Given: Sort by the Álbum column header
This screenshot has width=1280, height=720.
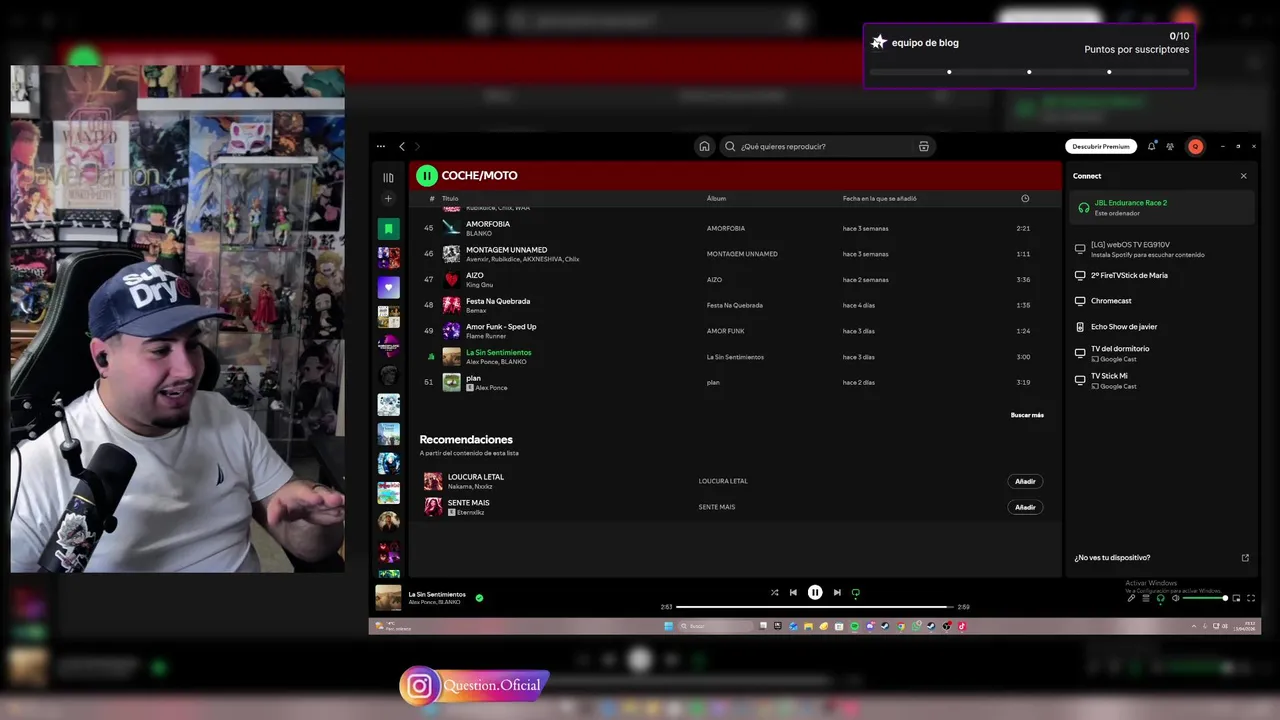Looking at the screenshot, I should coord(716,198).
